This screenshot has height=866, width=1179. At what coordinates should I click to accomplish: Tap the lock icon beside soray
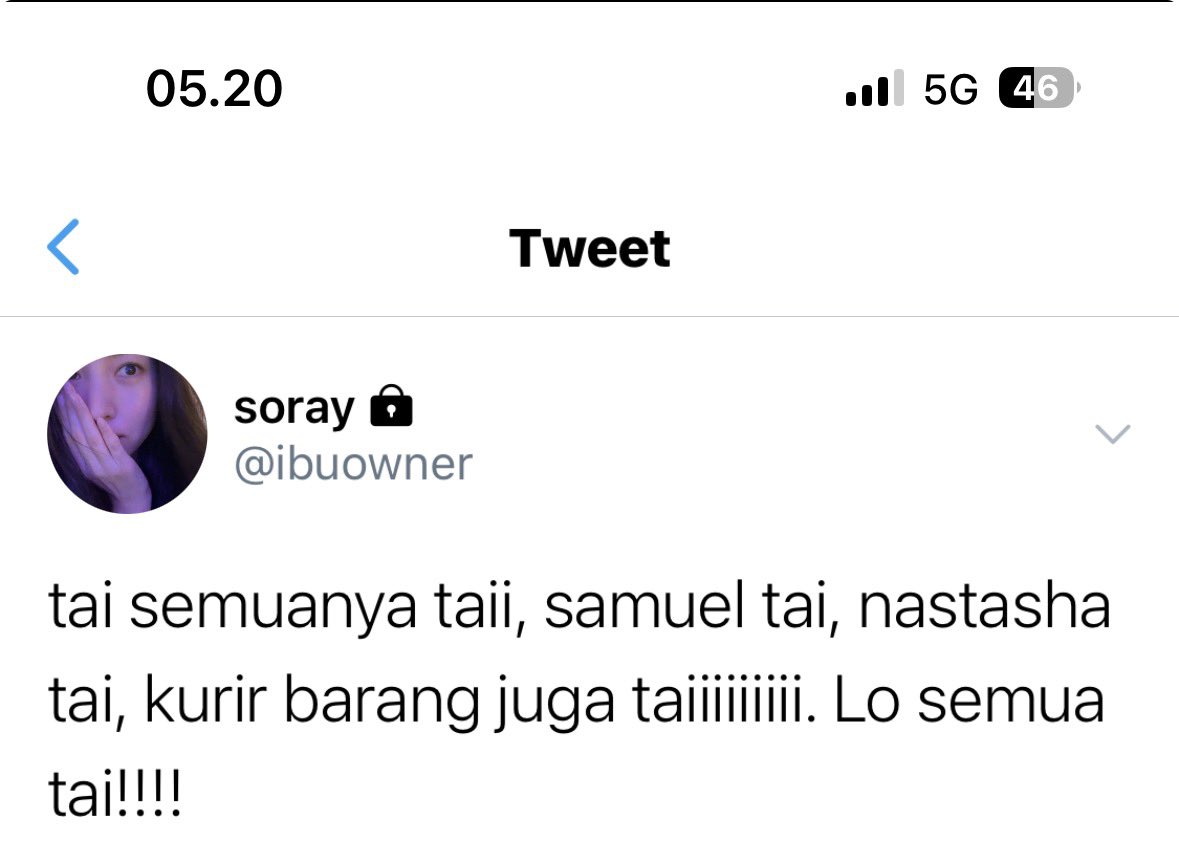[391, 406]
